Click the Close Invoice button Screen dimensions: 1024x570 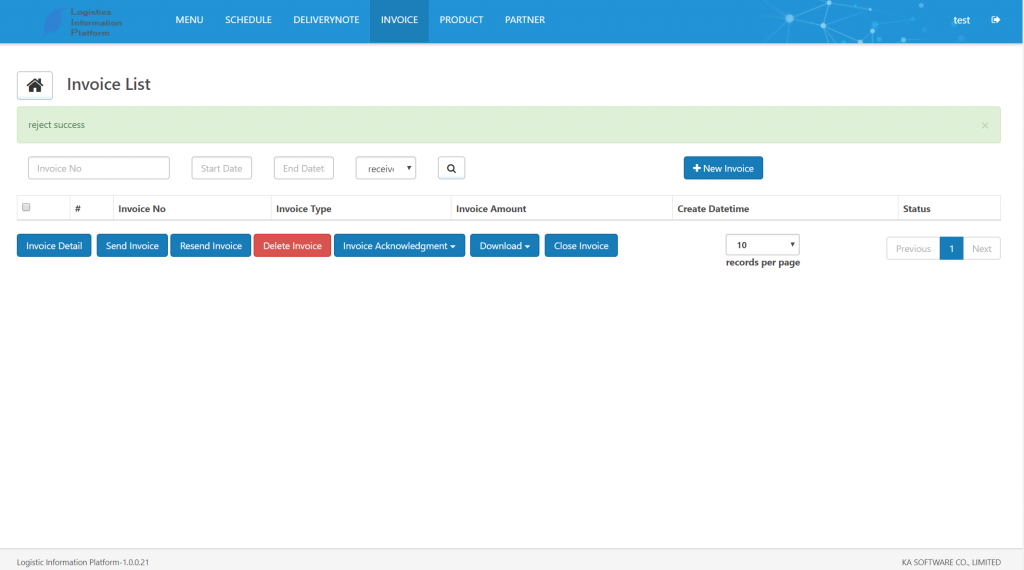pyautogui.click(x=581, y=245)
